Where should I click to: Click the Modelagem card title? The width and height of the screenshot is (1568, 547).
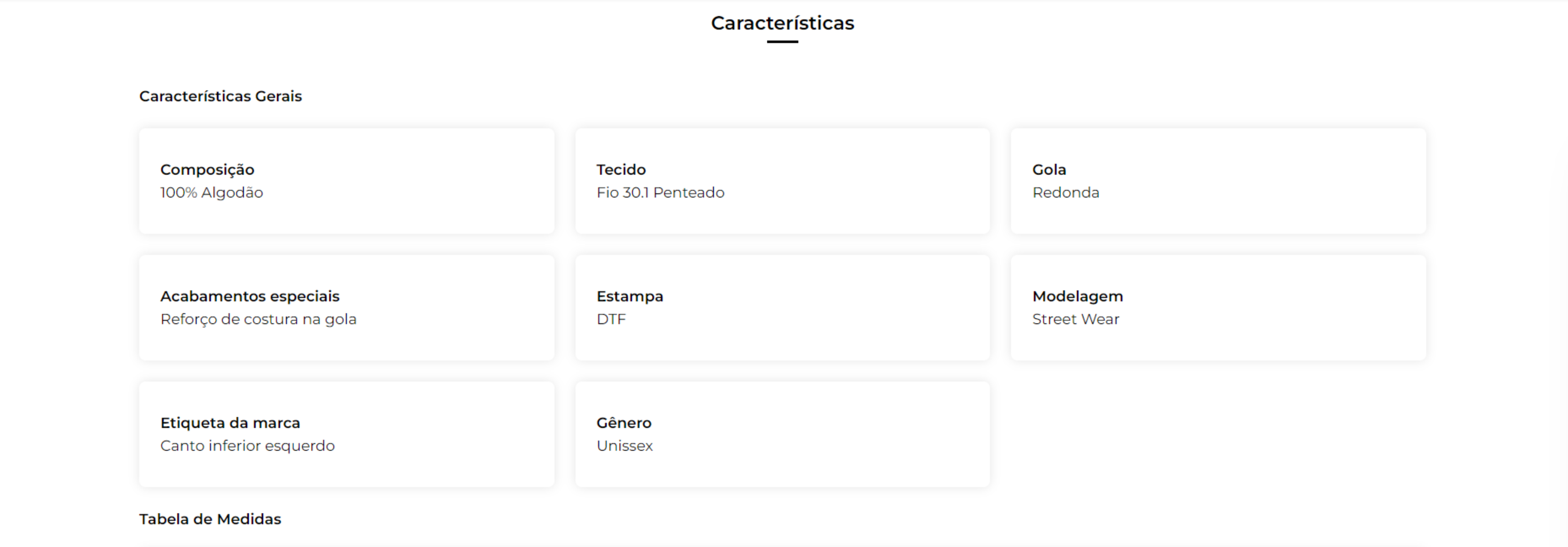tap(1077, 297)
